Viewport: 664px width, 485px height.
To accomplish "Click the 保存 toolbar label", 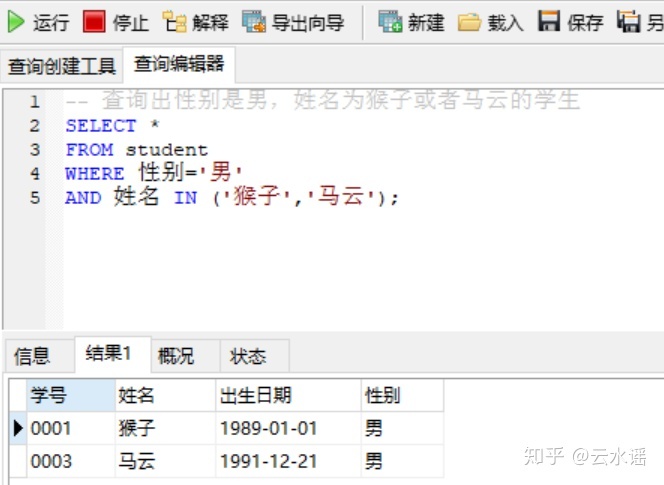I will [x=585, y=22].
